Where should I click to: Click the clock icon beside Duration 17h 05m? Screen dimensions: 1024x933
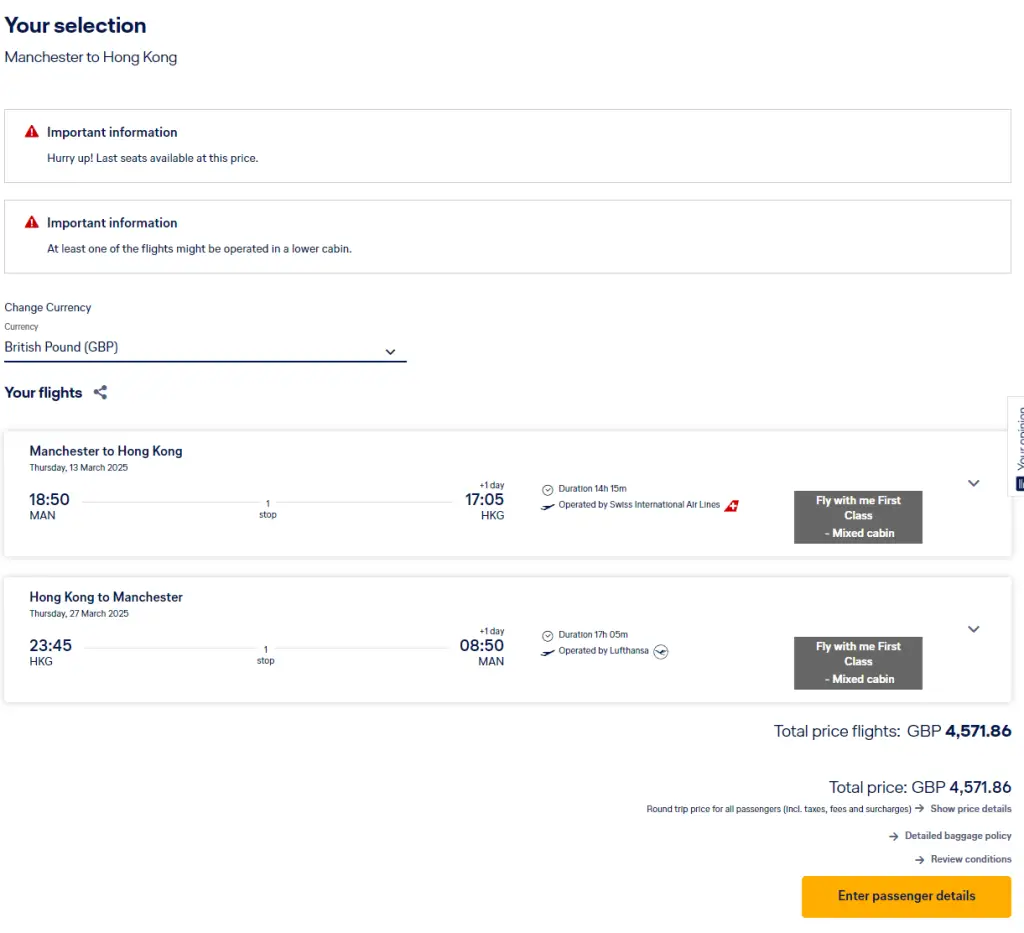[x=547, y=635]
